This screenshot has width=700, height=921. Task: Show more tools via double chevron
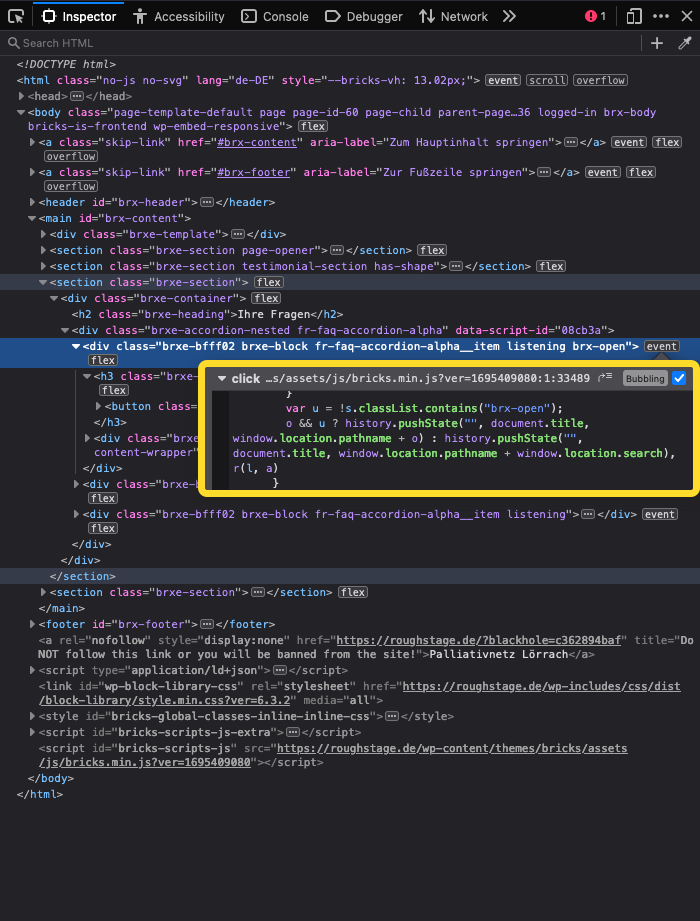[x=509, y=16]
